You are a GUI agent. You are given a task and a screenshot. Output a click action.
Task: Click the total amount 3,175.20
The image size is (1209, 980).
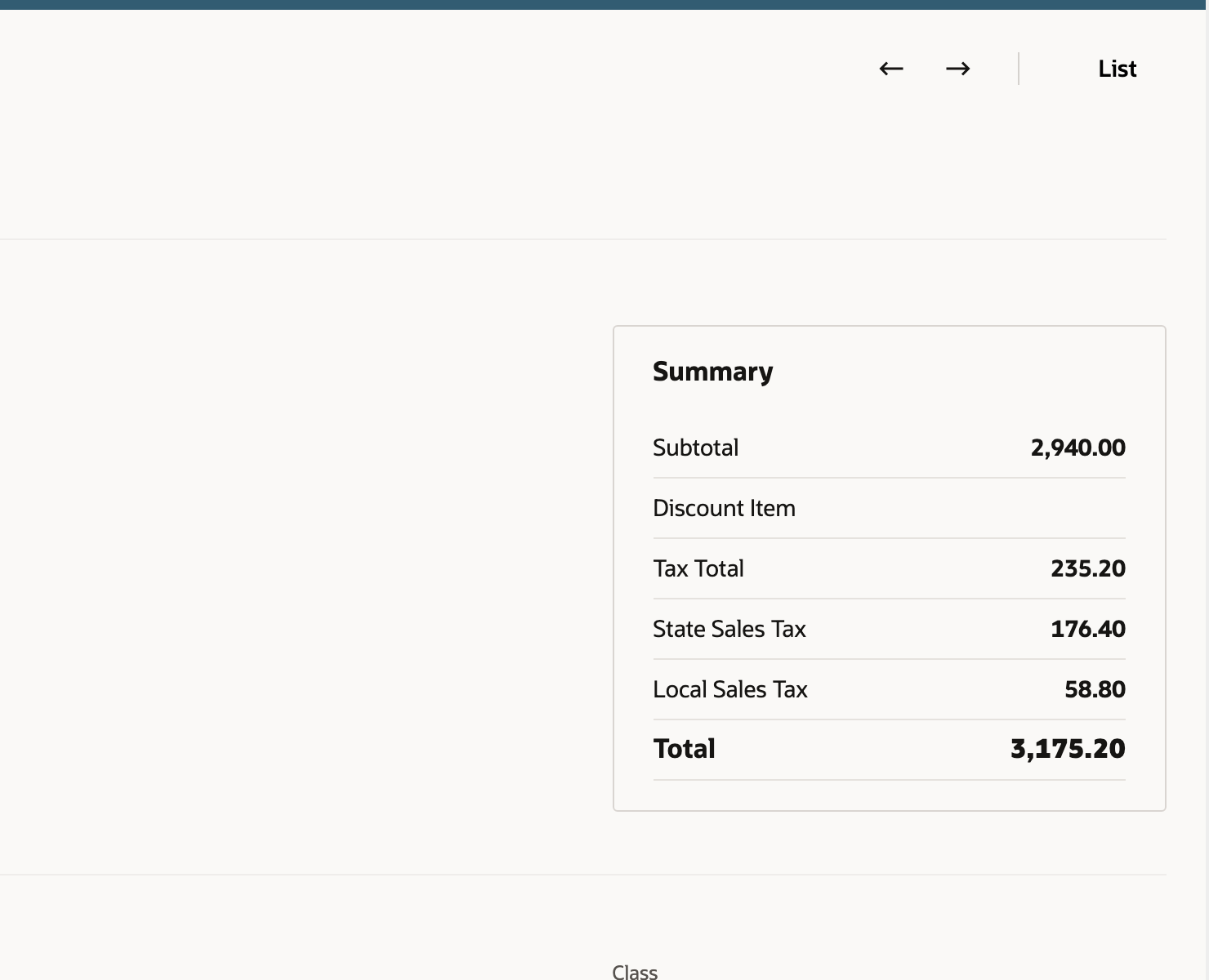click(1068, 749)
